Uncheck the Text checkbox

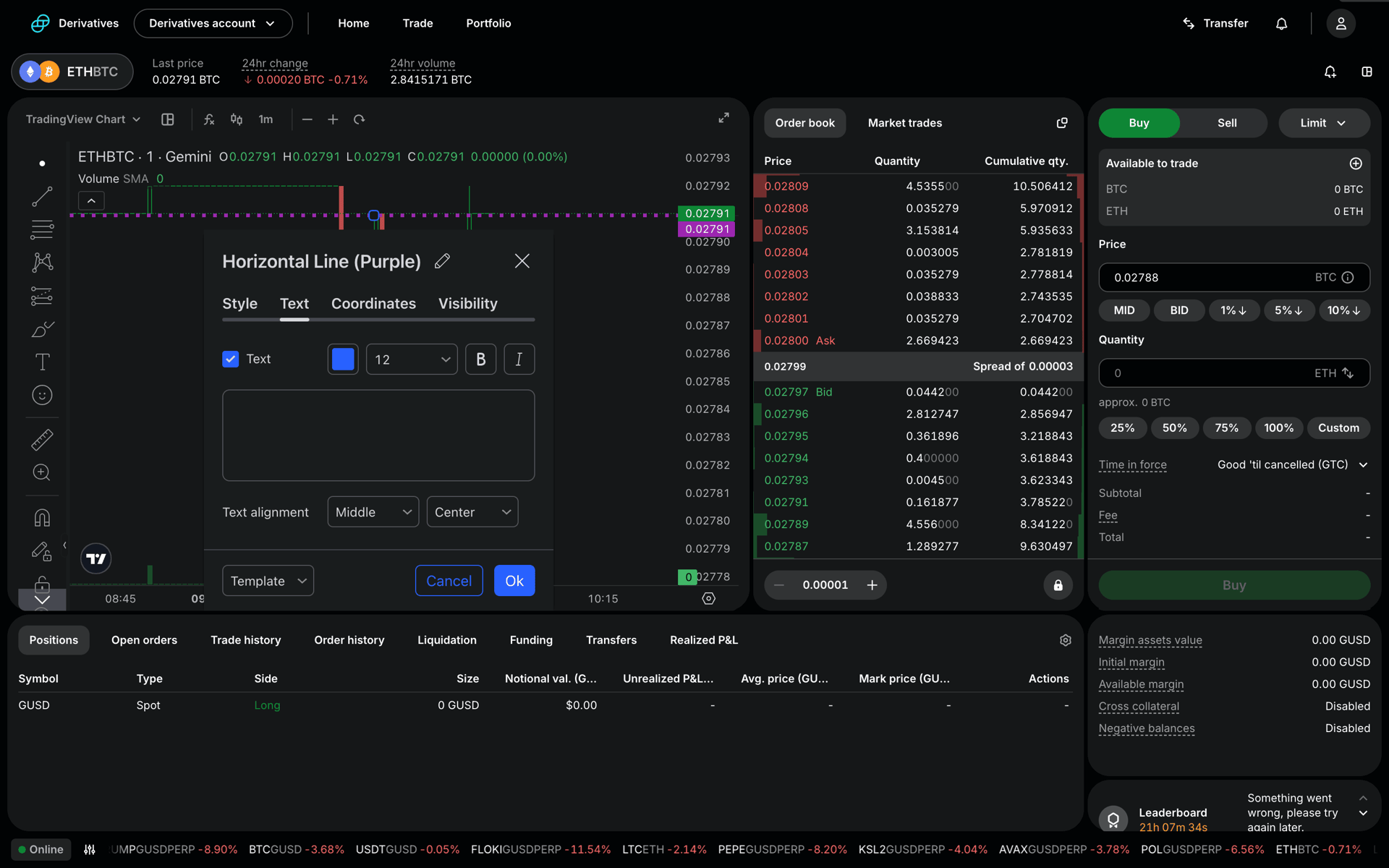(x=230, y=359)
